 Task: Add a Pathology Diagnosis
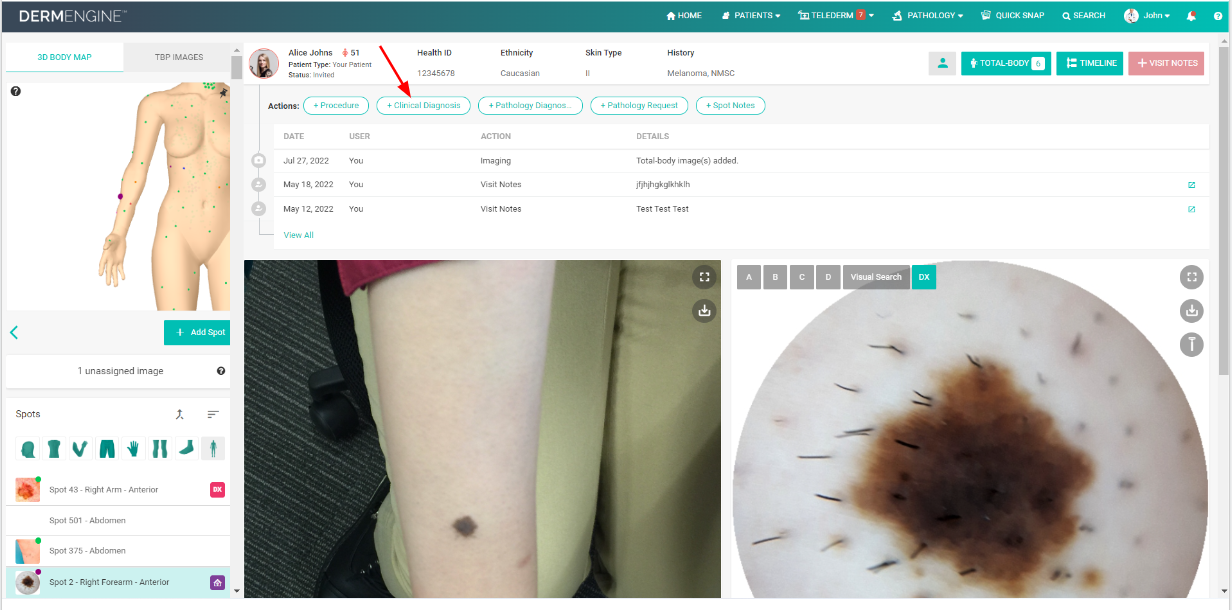pos(530,105)
